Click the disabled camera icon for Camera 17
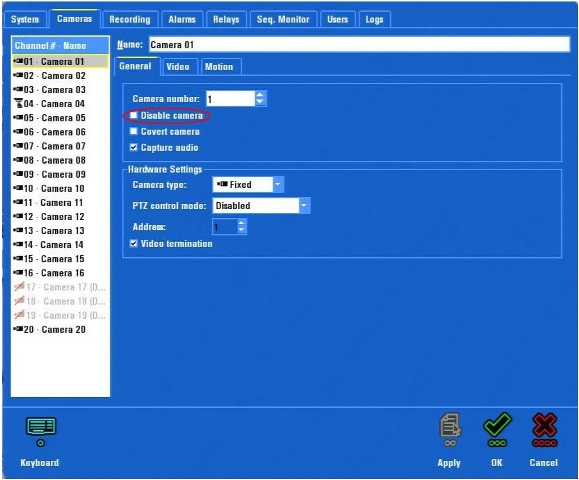The image size is (579, 480). click(19, 287)
